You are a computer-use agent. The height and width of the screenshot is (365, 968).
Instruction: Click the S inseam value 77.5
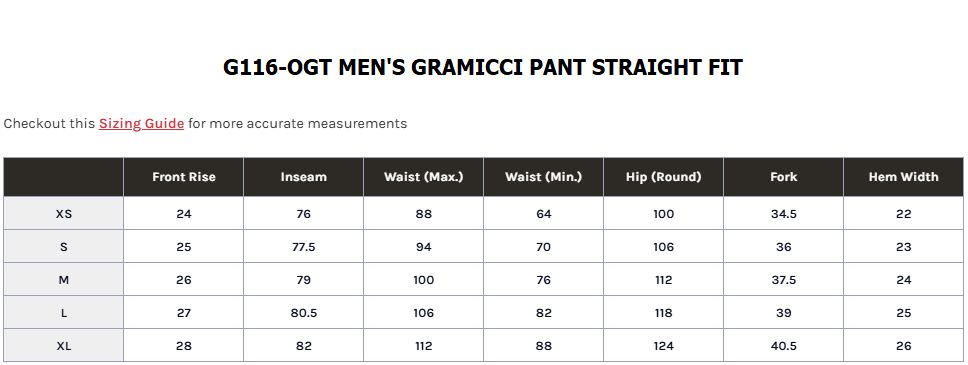303,246
